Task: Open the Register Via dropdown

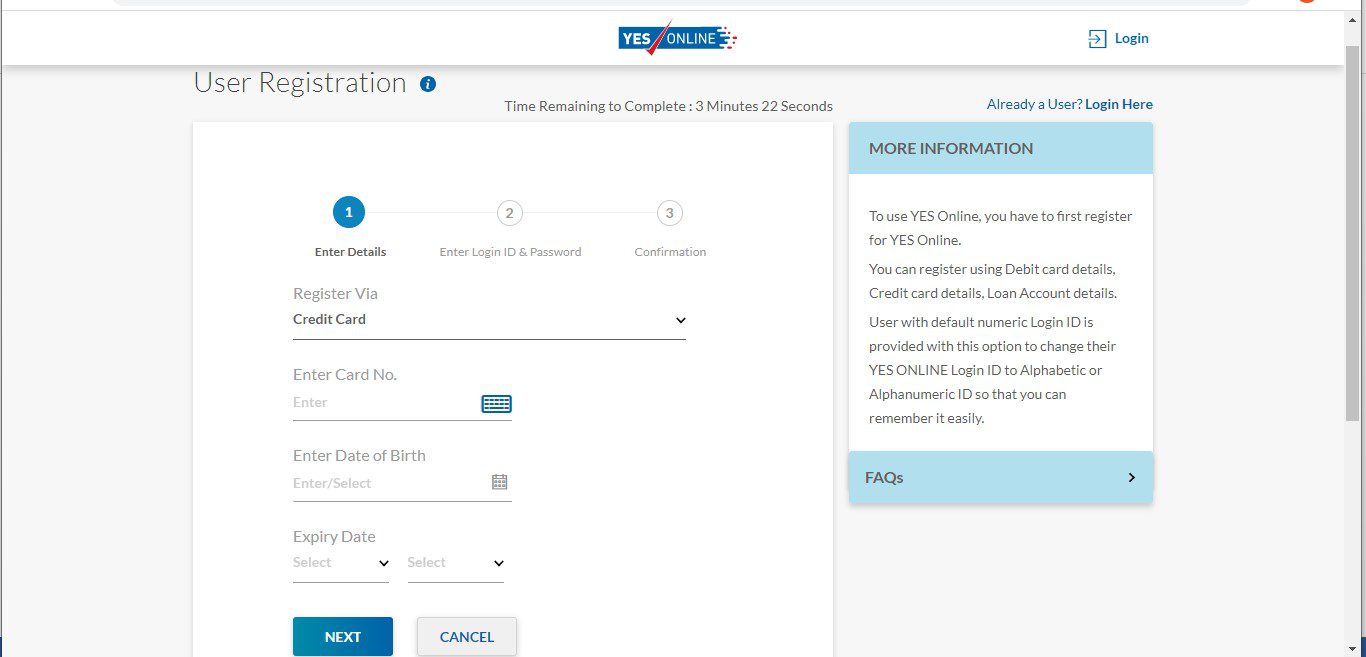Action: pyautogui.click(x=489, y=320)
